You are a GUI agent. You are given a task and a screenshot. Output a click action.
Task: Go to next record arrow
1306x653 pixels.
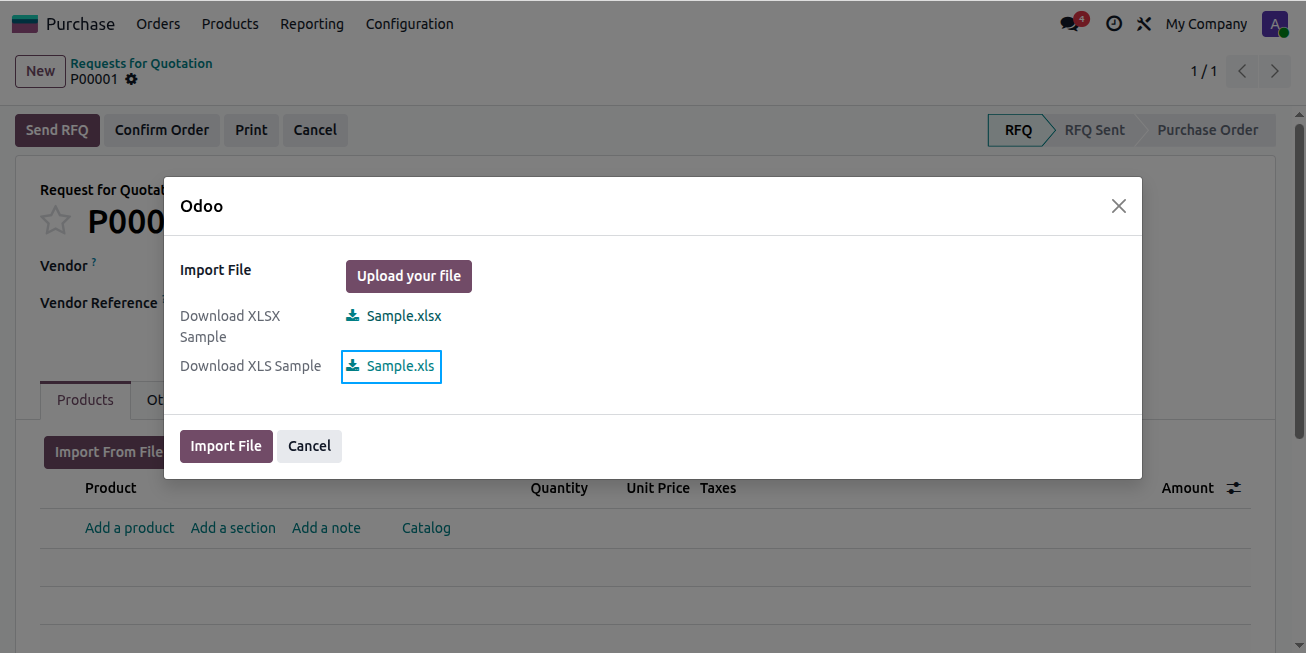(1274, 71)
